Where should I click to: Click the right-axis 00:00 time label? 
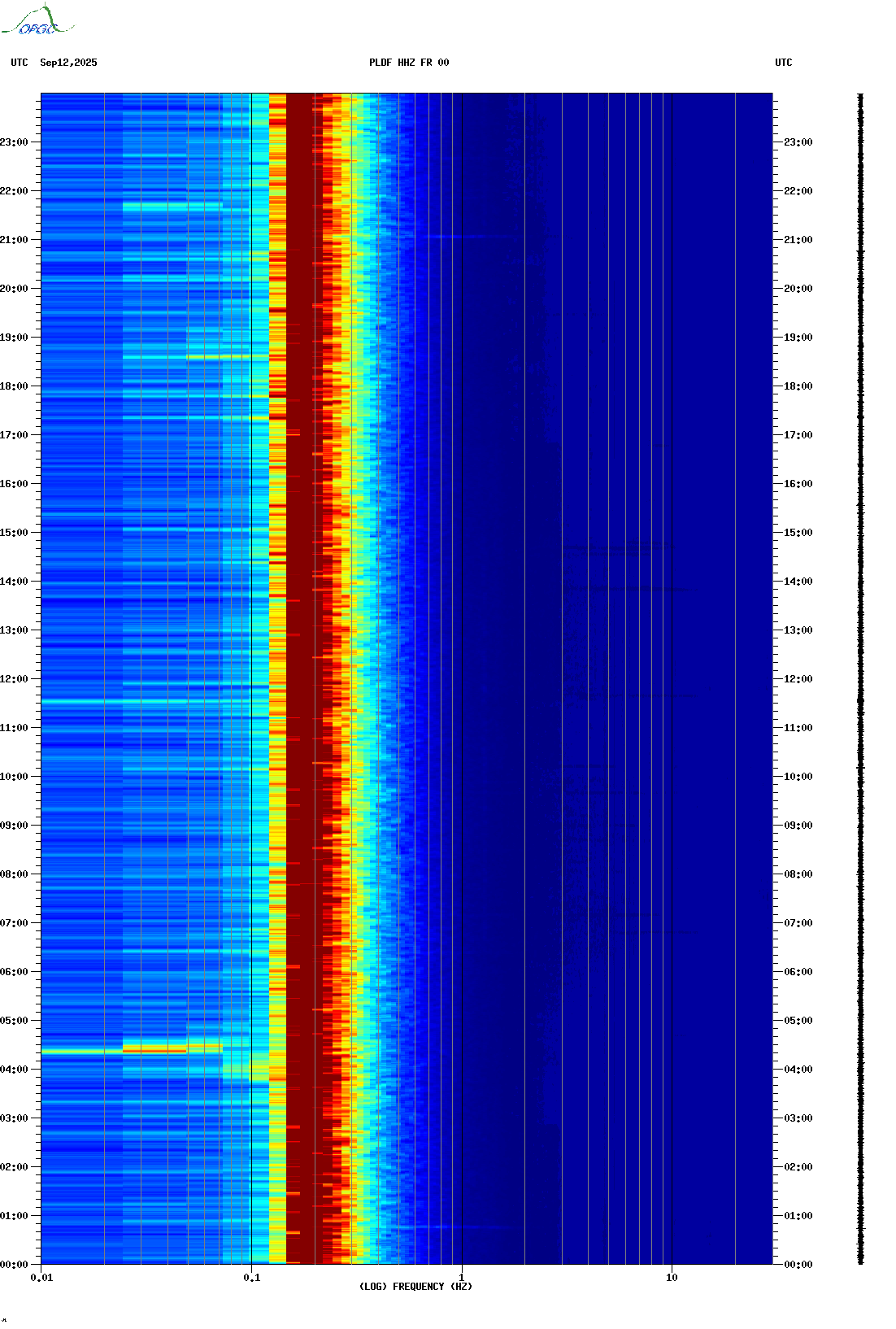click(x=798, y=1265)
